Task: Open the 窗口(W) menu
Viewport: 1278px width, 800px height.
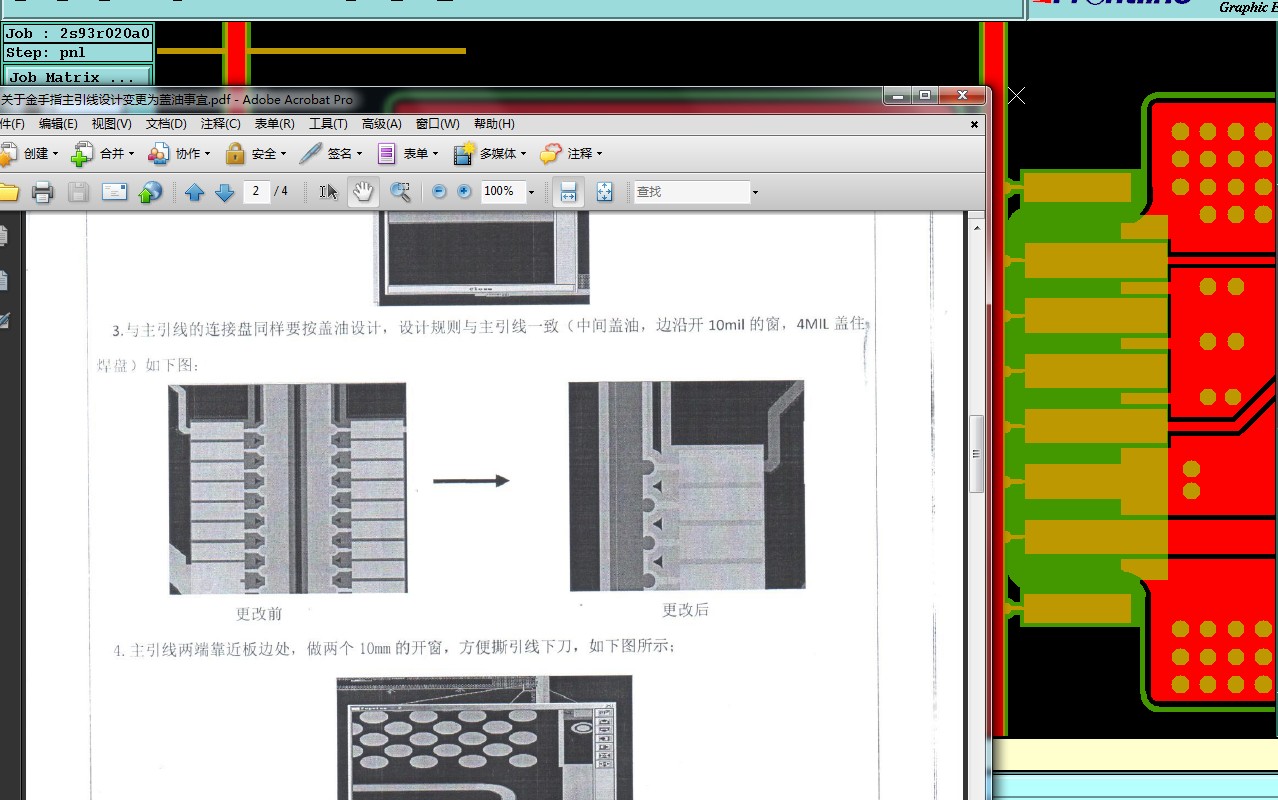Action: [x=437, y=124]
